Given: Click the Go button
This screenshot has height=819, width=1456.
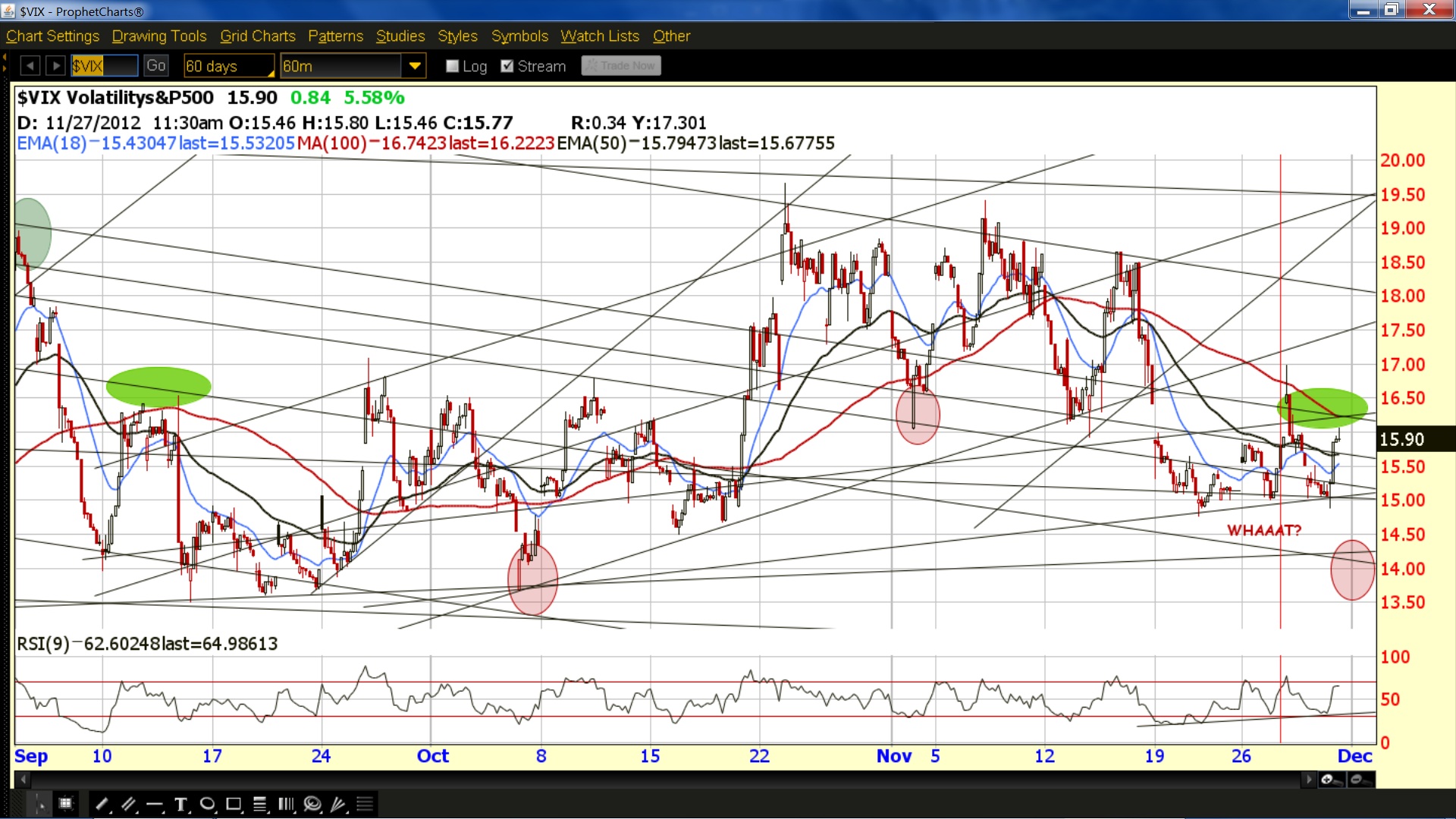Looking at the screenshot, I should (156, 66).
